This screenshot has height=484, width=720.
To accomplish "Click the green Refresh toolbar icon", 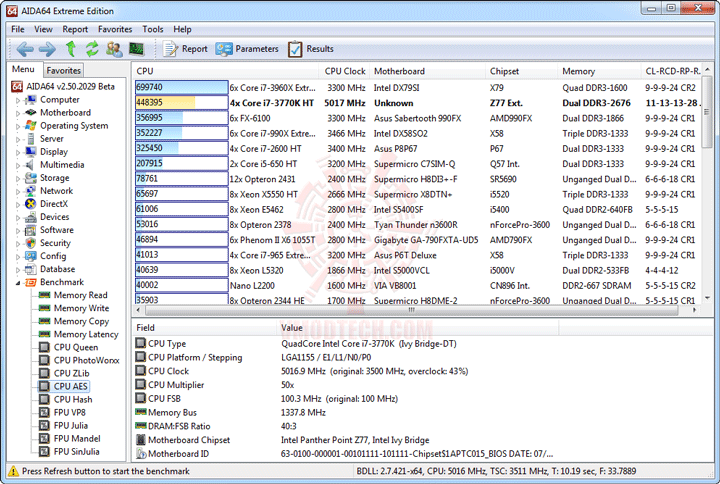I will coord(92,49).
